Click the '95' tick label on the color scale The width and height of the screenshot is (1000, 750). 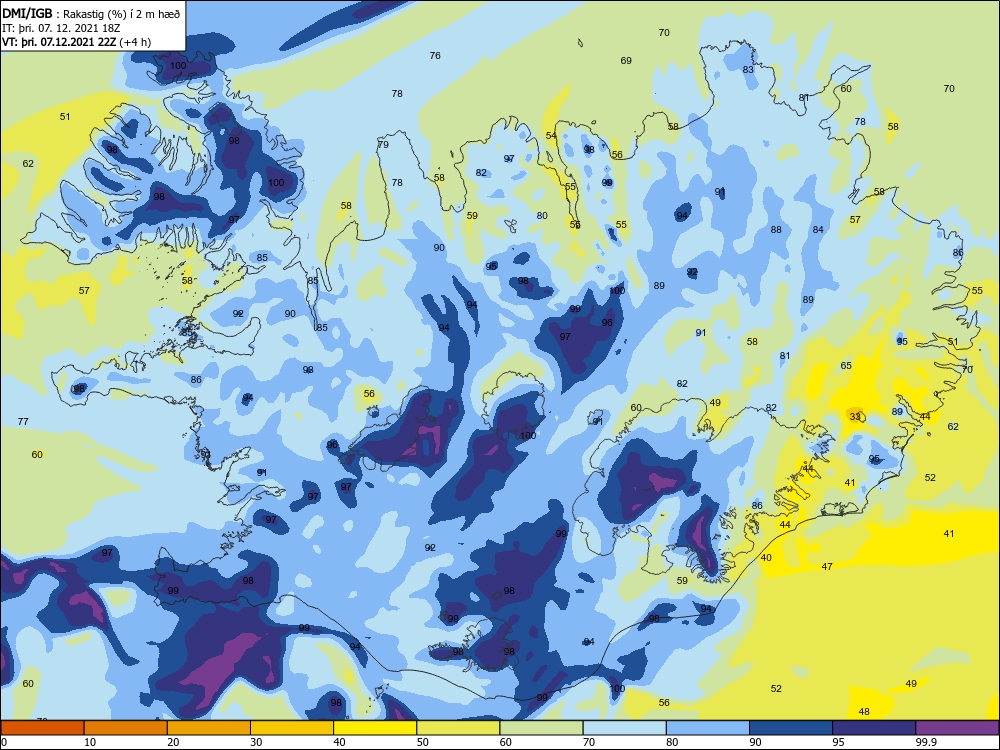point(838,742)
